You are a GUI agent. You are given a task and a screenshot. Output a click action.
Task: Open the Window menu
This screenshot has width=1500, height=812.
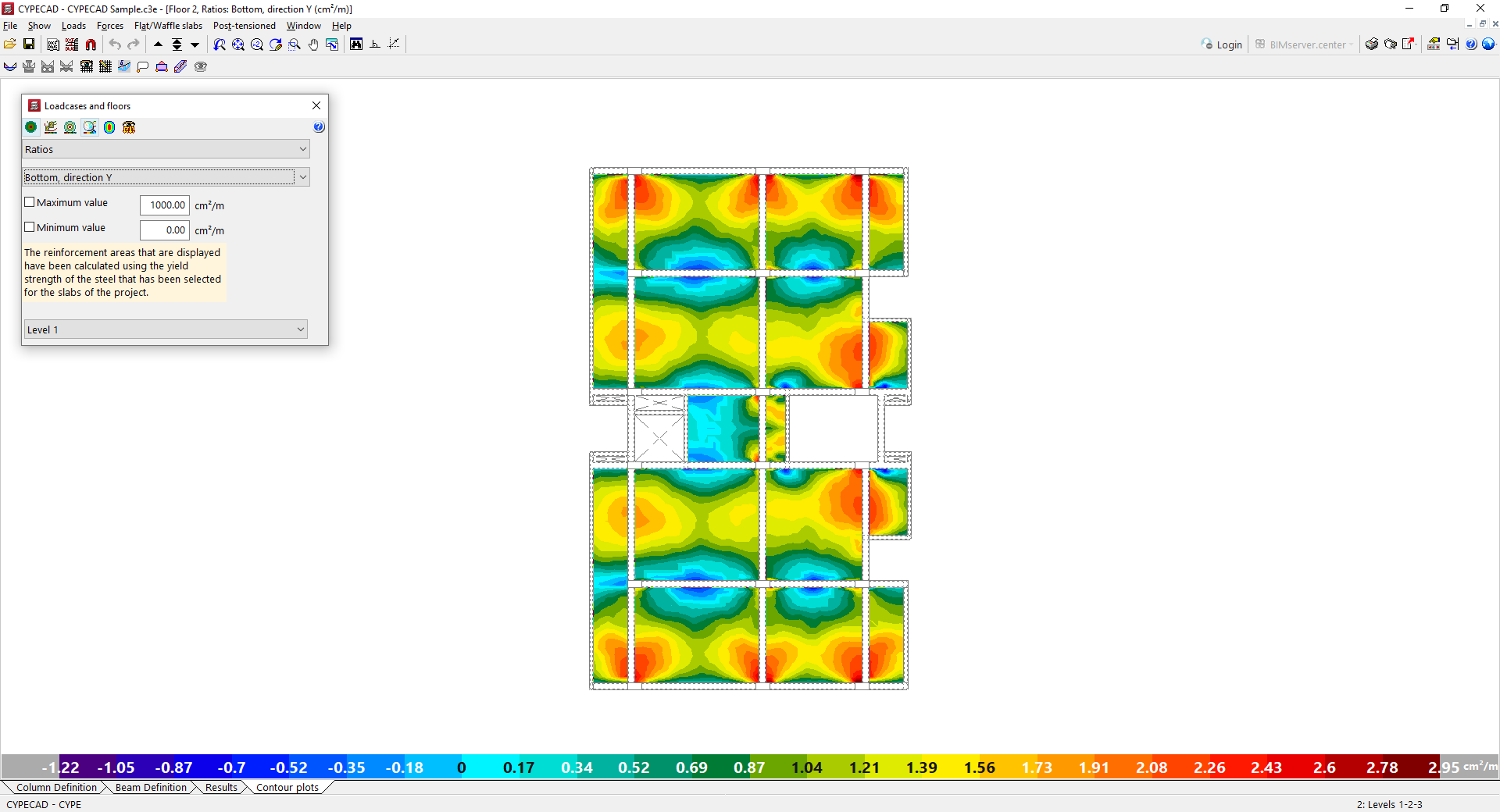[303, 26]
